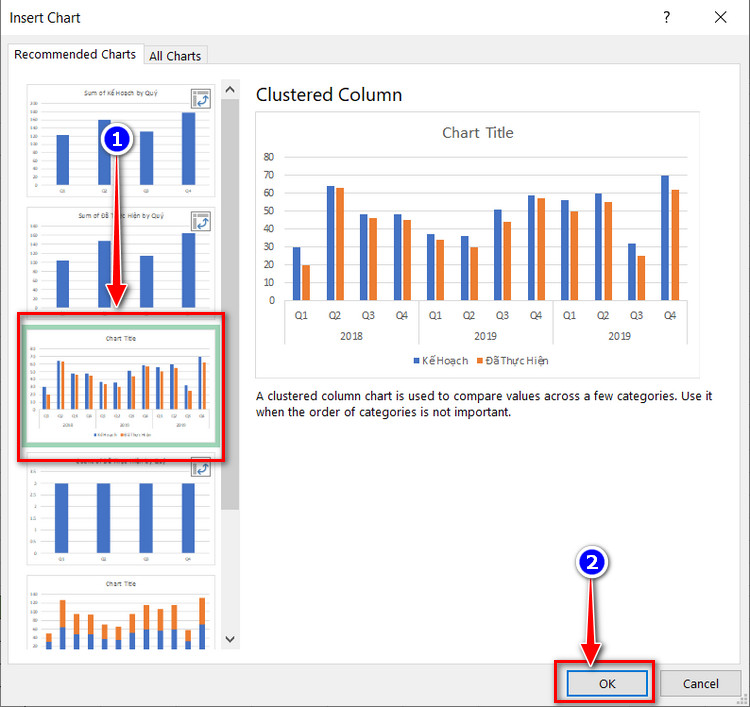Click the chart list scrollbar thumb
Screen dimensions: 750x707
pos(230,304)
